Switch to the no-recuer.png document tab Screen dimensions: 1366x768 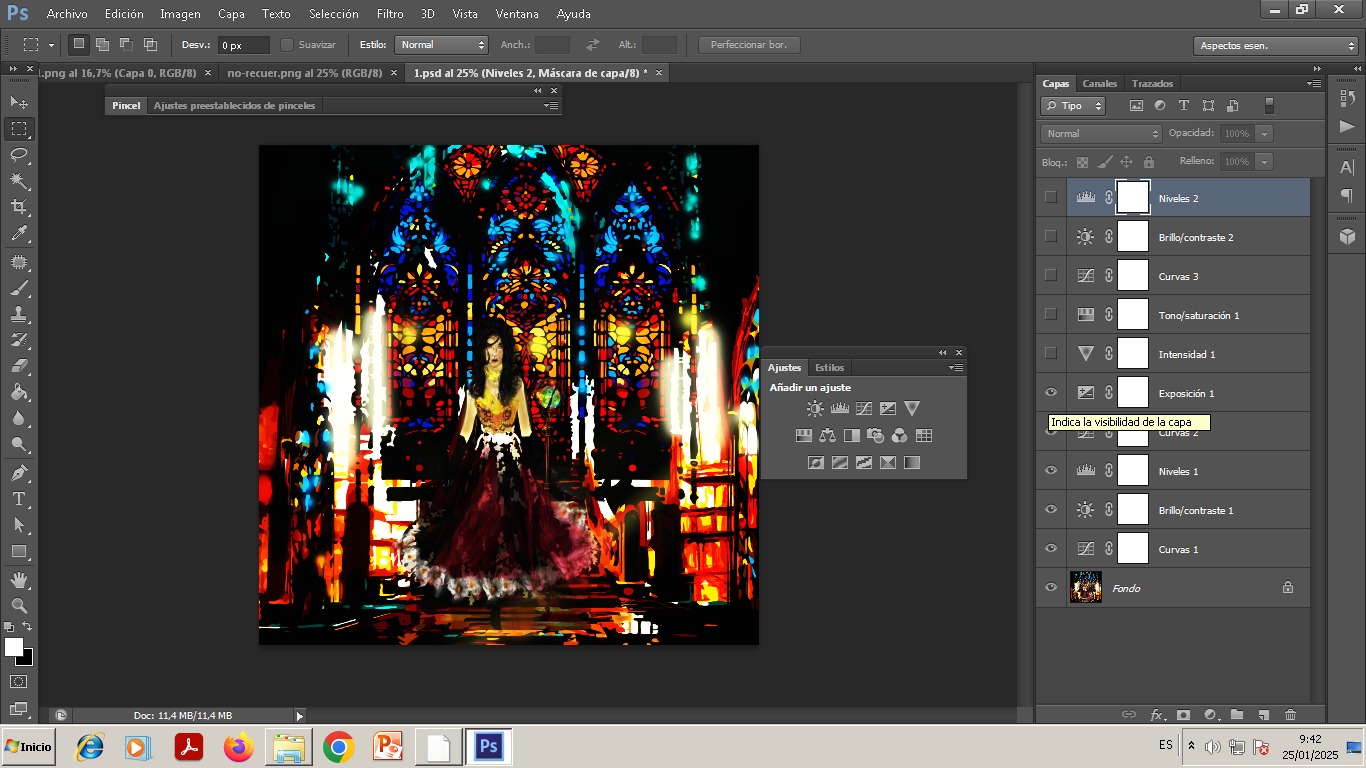tap(305, 73)
